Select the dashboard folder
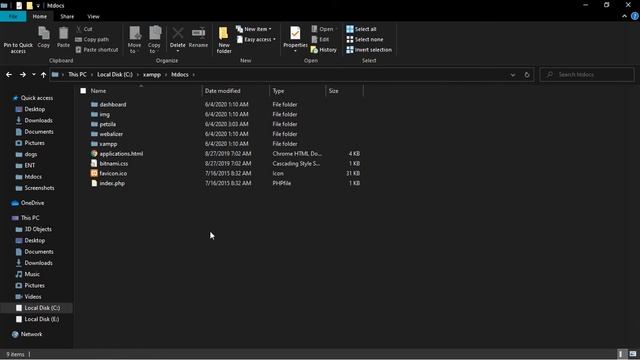This screenshot has width=640, height=360. pyautogui.click(x=113, y=104)
